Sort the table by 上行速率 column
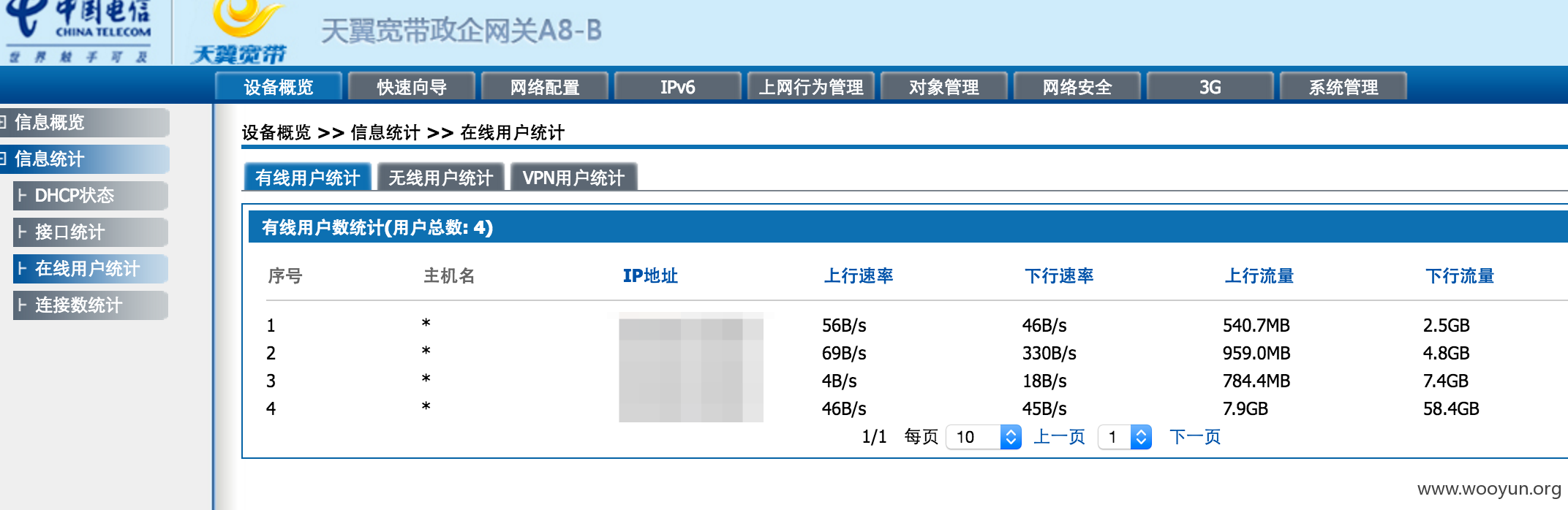This screenshot has width=1568, height=510. [859, 275]
